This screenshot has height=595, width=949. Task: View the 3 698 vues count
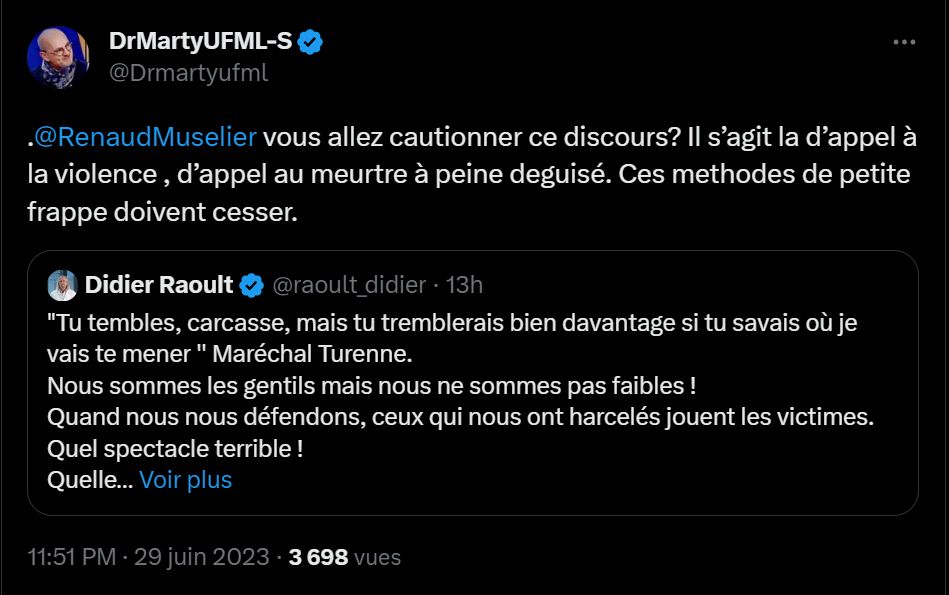click(x=344, y=557)
